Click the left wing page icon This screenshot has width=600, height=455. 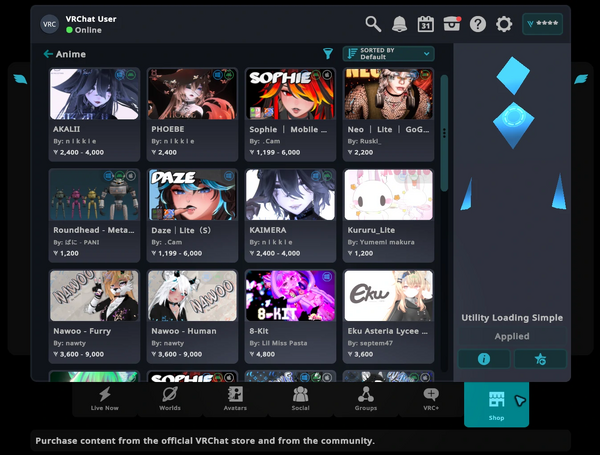click(x=20, y=79)
